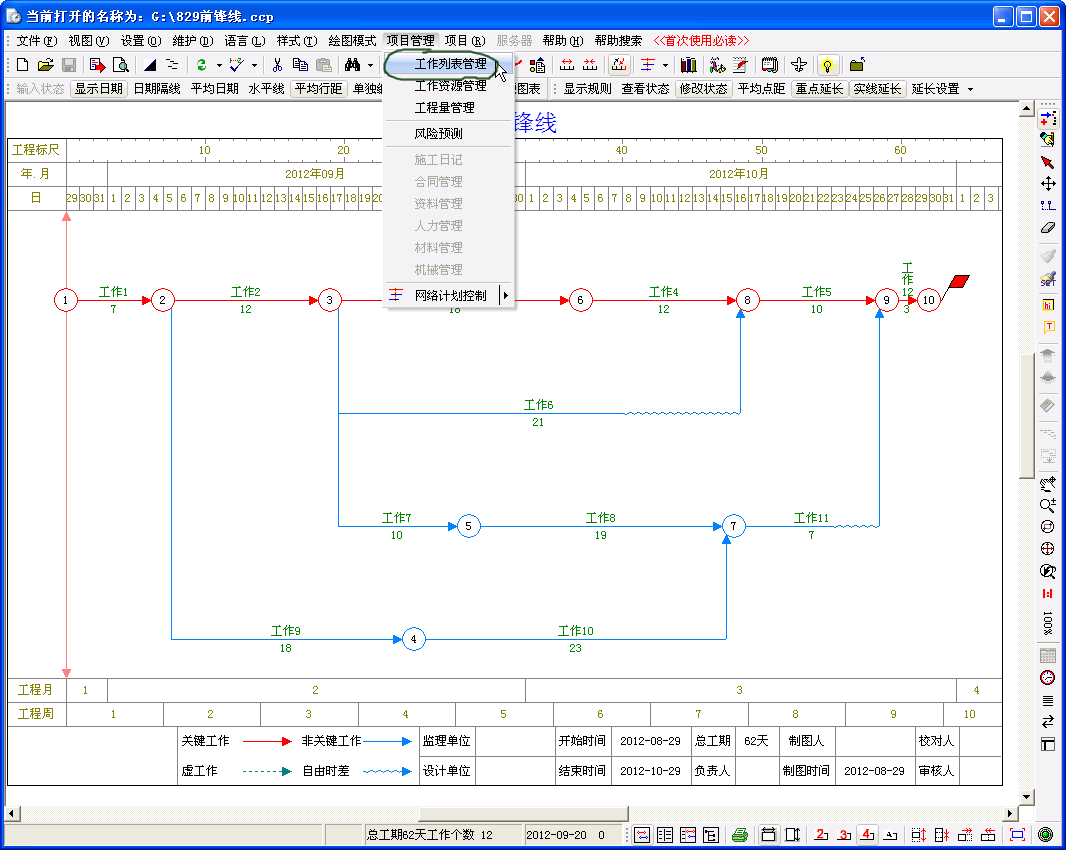Click the Copy icon in toolbar
Image resolution: width=1066 pixels, height=850 pixels.
coord(300,65)
